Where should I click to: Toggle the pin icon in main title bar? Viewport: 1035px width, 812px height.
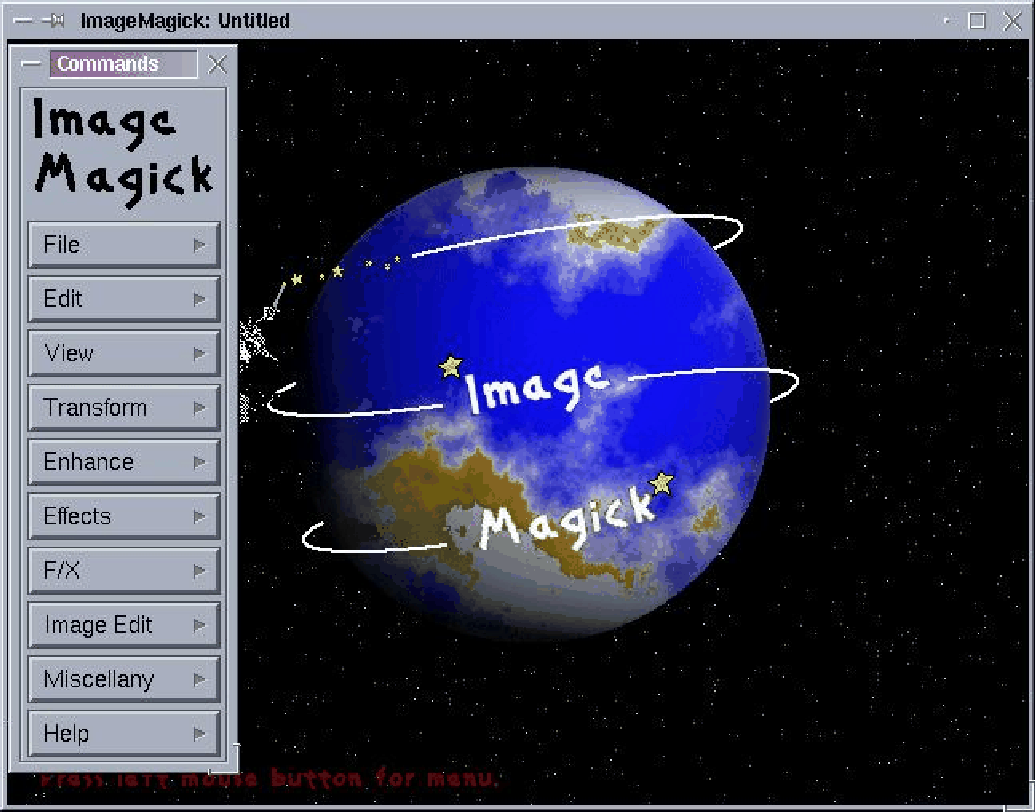tap(53, 21)
